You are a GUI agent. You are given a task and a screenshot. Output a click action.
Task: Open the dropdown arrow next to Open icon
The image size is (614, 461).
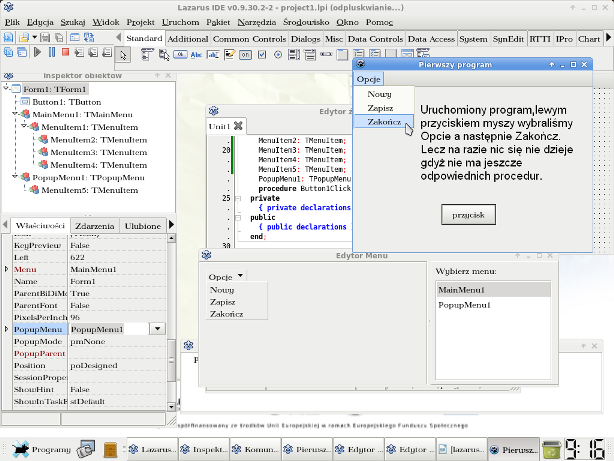pos(34,38)
